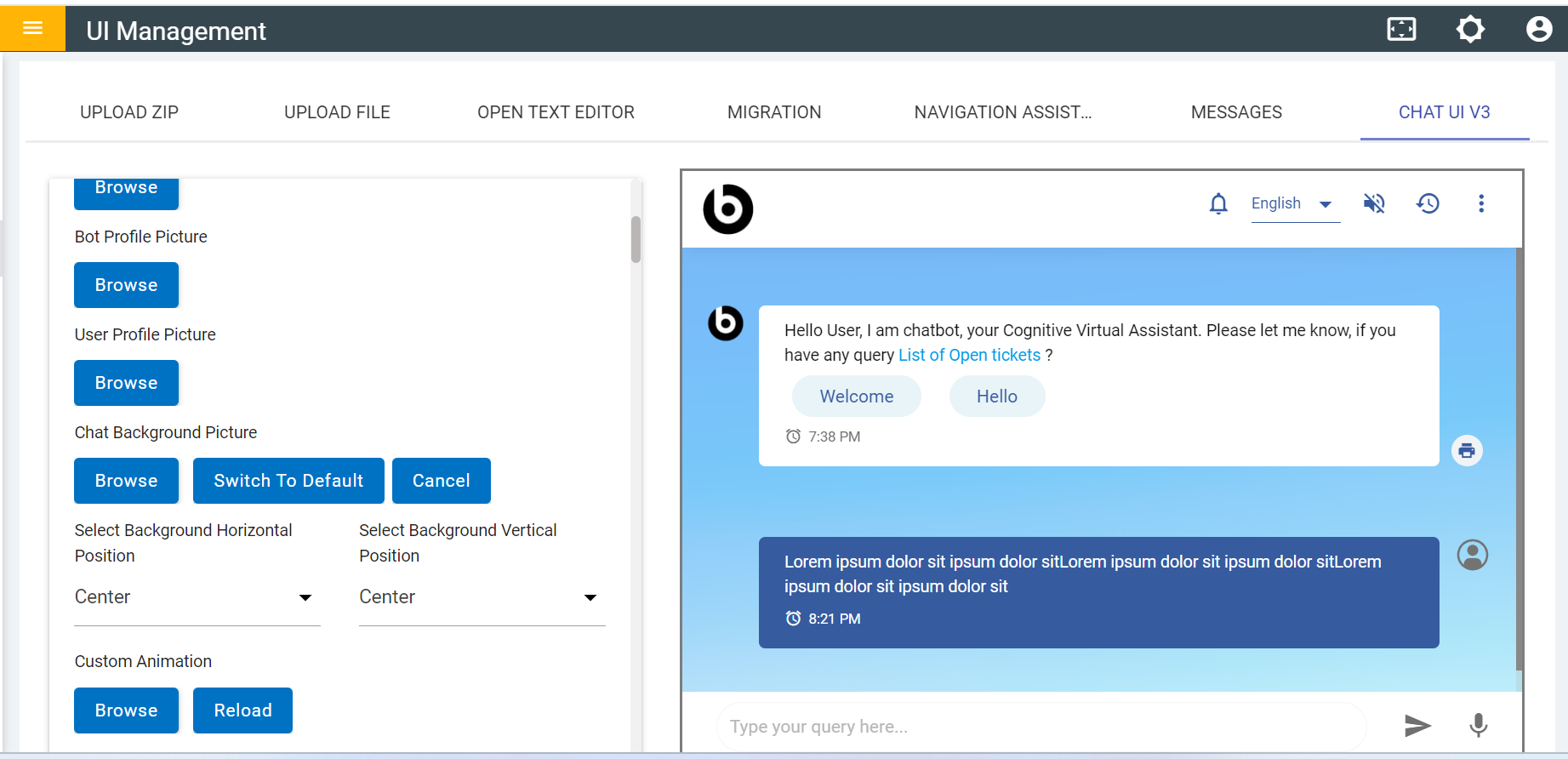The width and height of the screenshot is (1568, 759).
Task: Click the Cancel button
Action: point(442,481)
